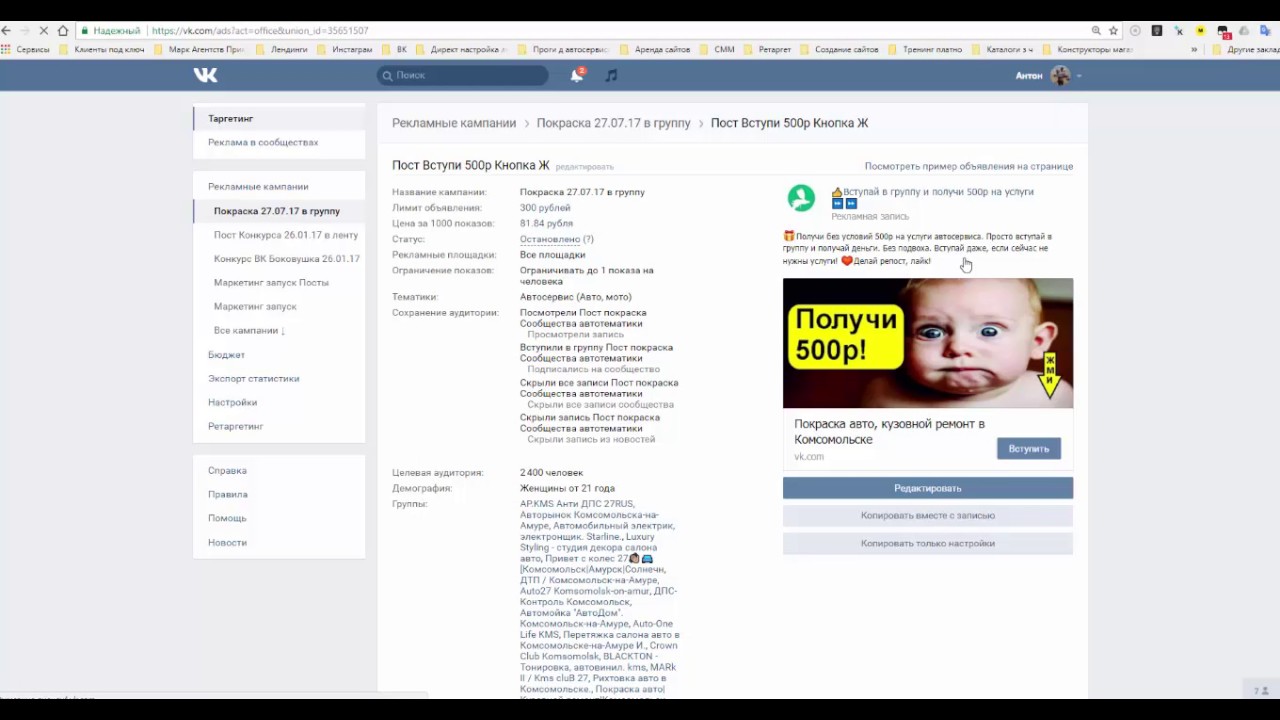This screenshot has width=1280, height=720.
Task: Open the notifications bell
Action: click(577, 75)
